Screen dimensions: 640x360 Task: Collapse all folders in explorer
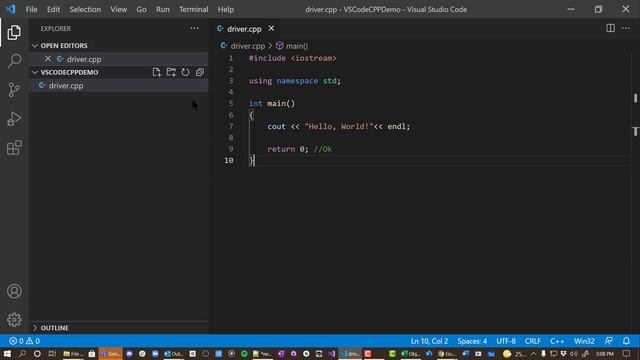coord(200,72)
